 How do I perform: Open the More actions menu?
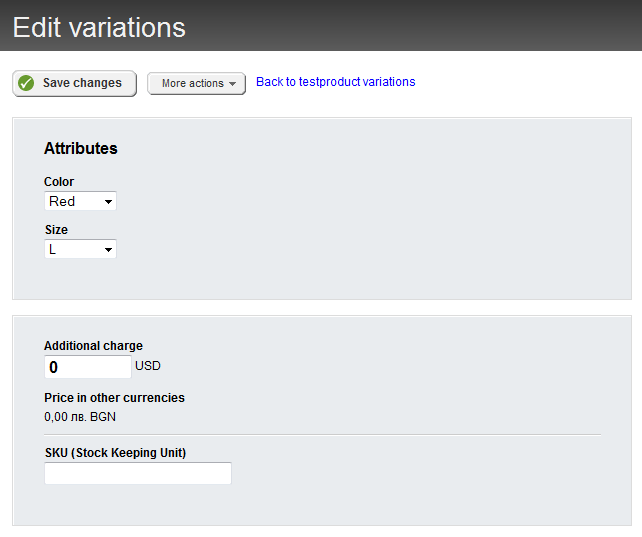pyautogui.click(x=196, y=83)
